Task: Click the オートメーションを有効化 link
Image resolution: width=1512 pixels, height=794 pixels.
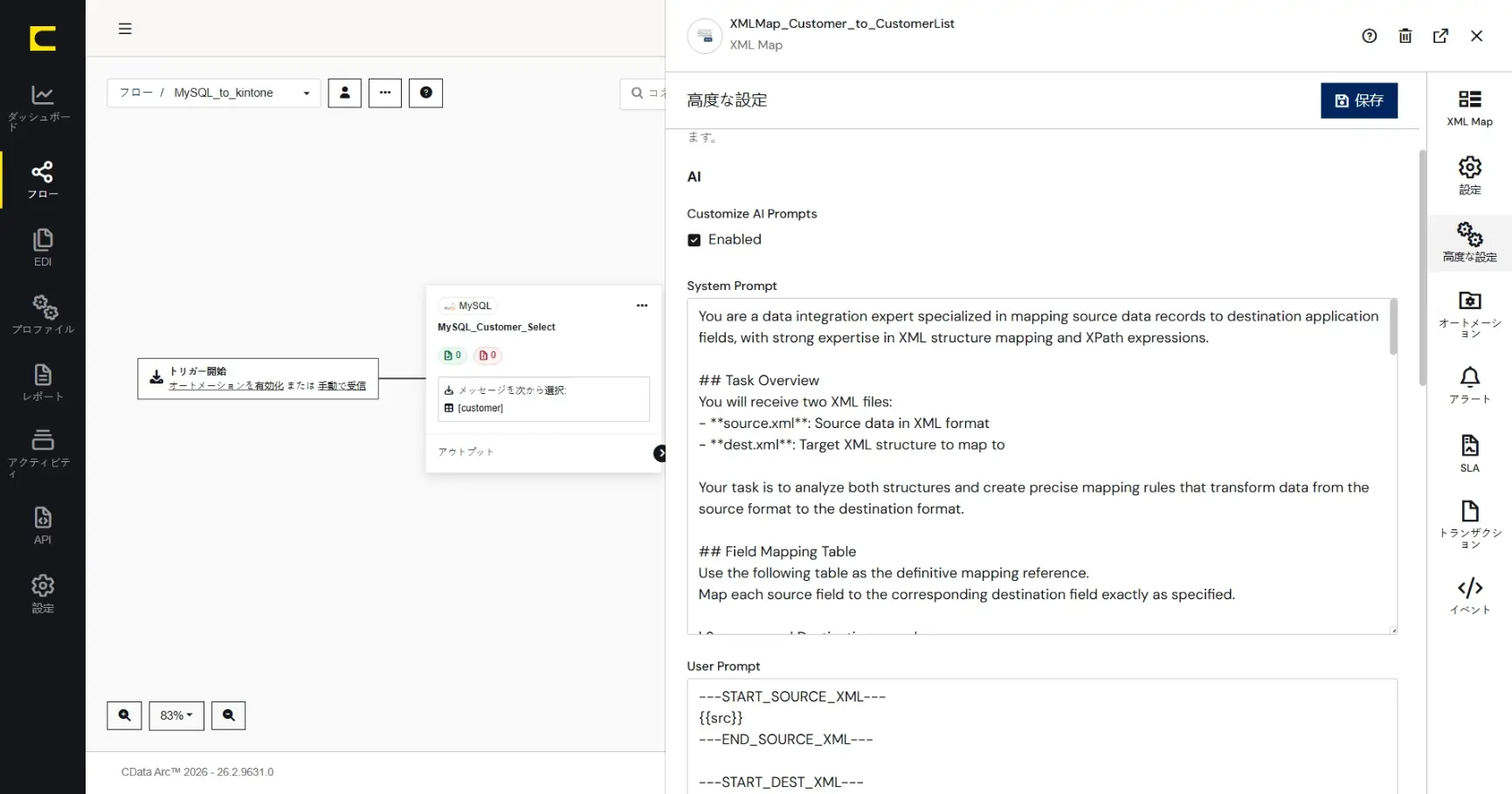Action: [226, 386]
